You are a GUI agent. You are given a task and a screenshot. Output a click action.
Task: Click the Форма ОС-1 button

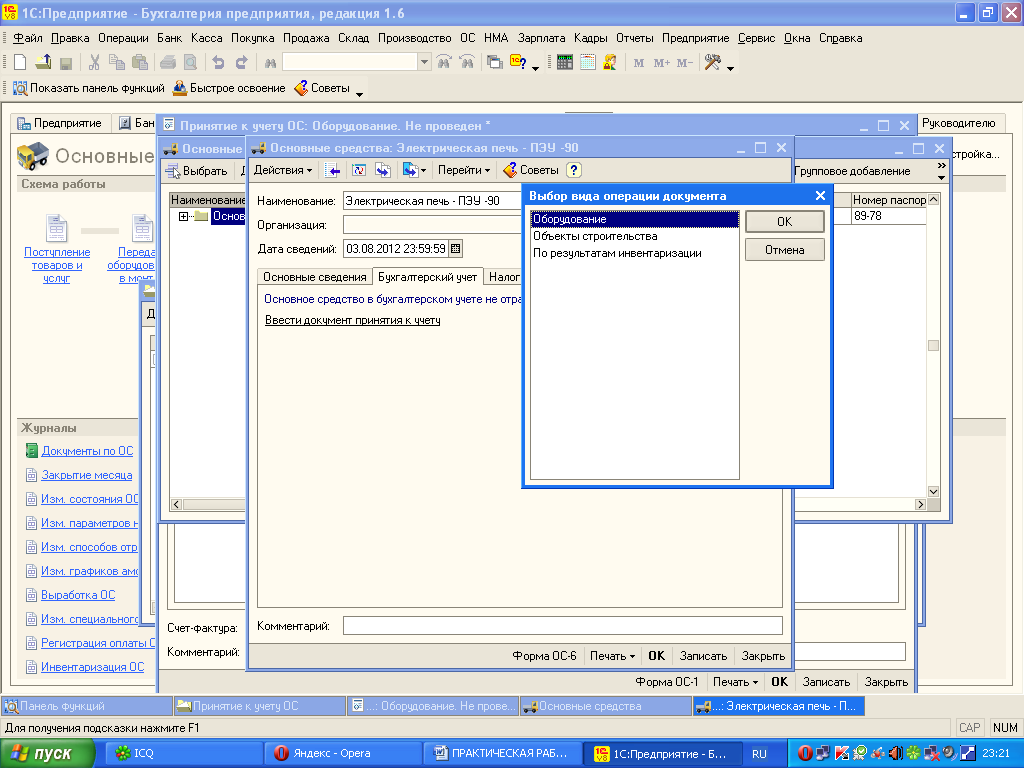coord(667,682)
